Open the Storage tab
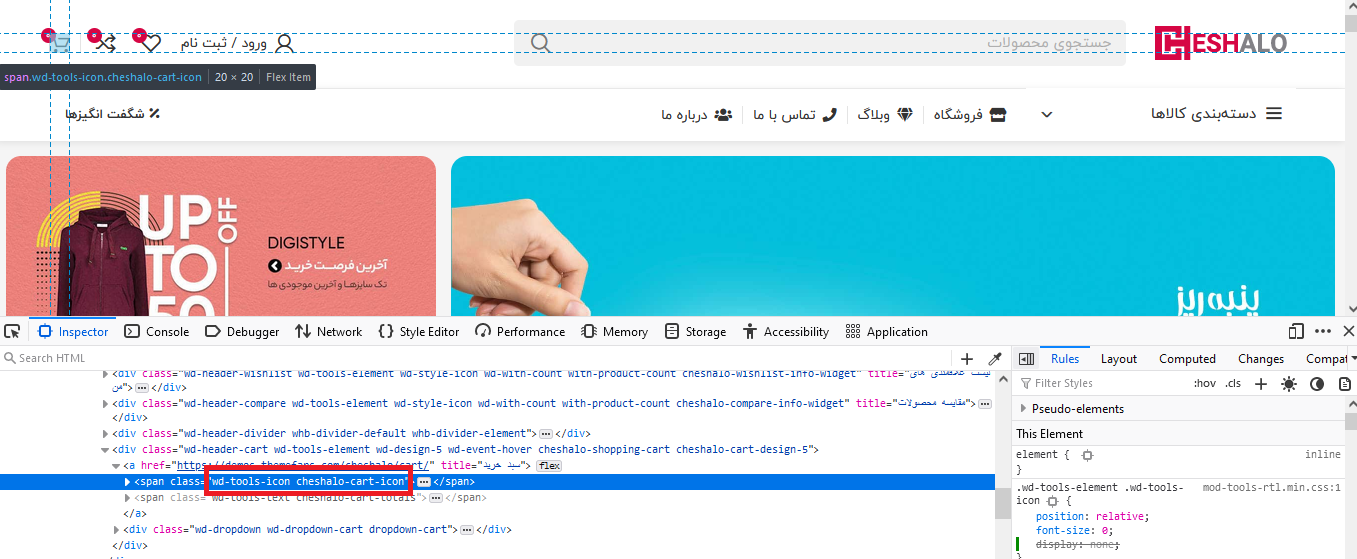1357x559 pixels. (x=695, y=332)
